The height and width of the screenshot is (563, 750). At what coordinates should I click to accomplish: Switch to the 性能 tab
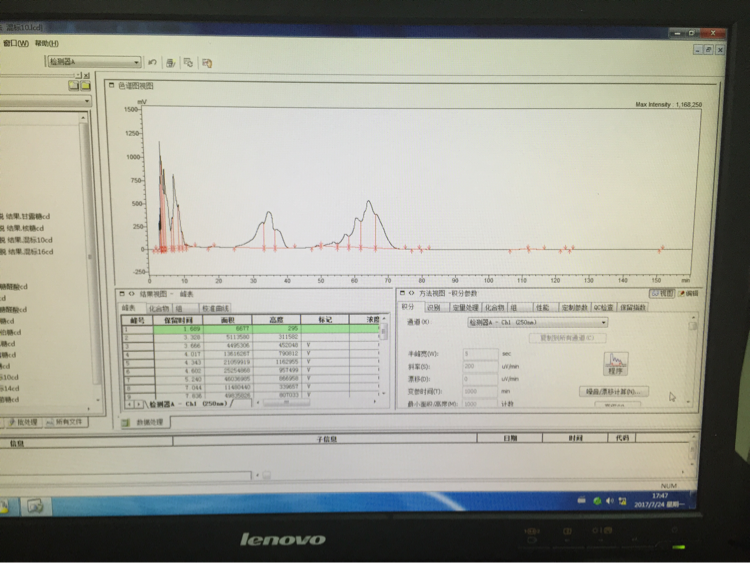coord(542,308)
